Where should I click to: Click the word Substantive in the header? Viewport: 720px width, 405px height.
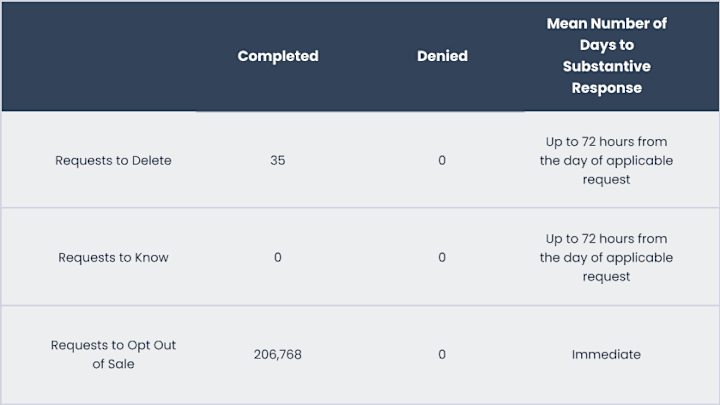607,66
